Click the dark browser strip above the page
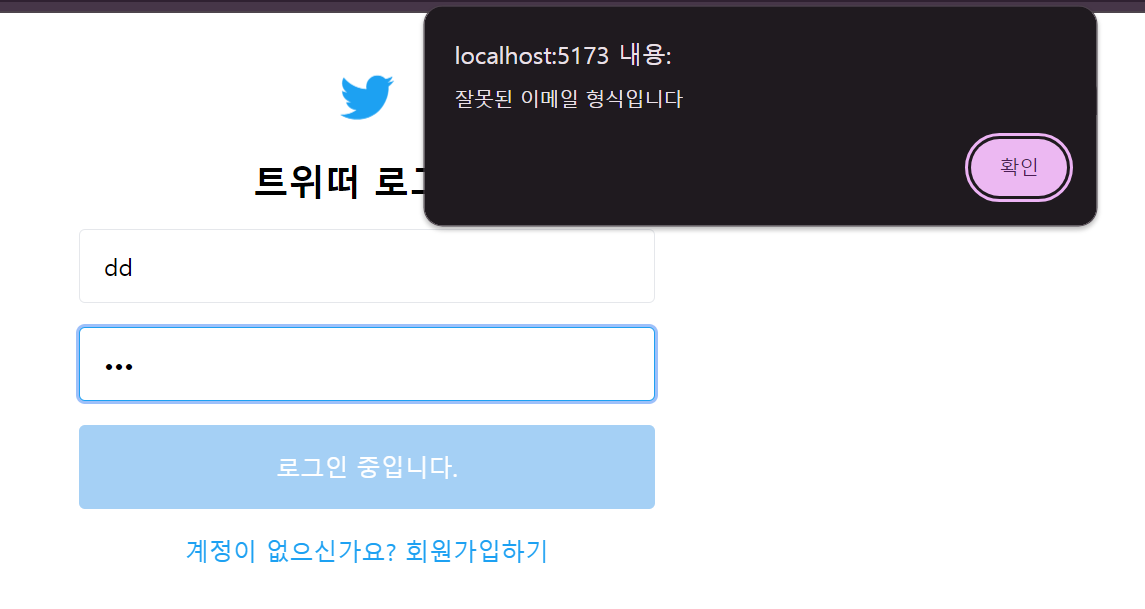 pos(212,6)
